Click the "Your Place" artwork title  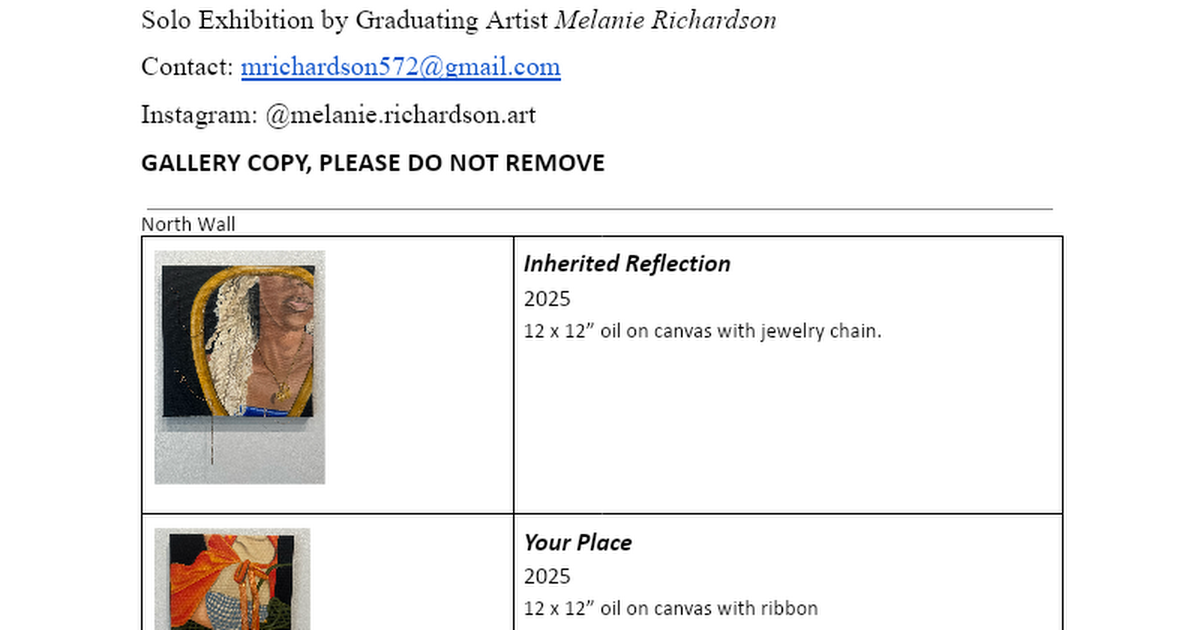click(578, 542)
